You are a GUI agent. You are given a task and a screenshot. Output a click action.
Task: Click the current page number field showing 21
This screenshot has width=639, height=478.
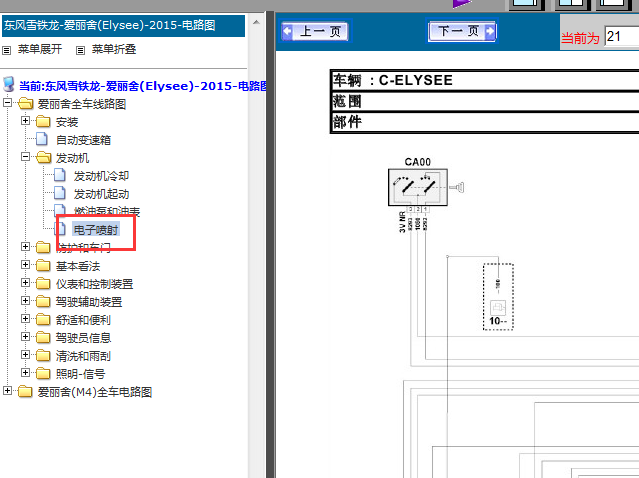click(x=622, y=37)
